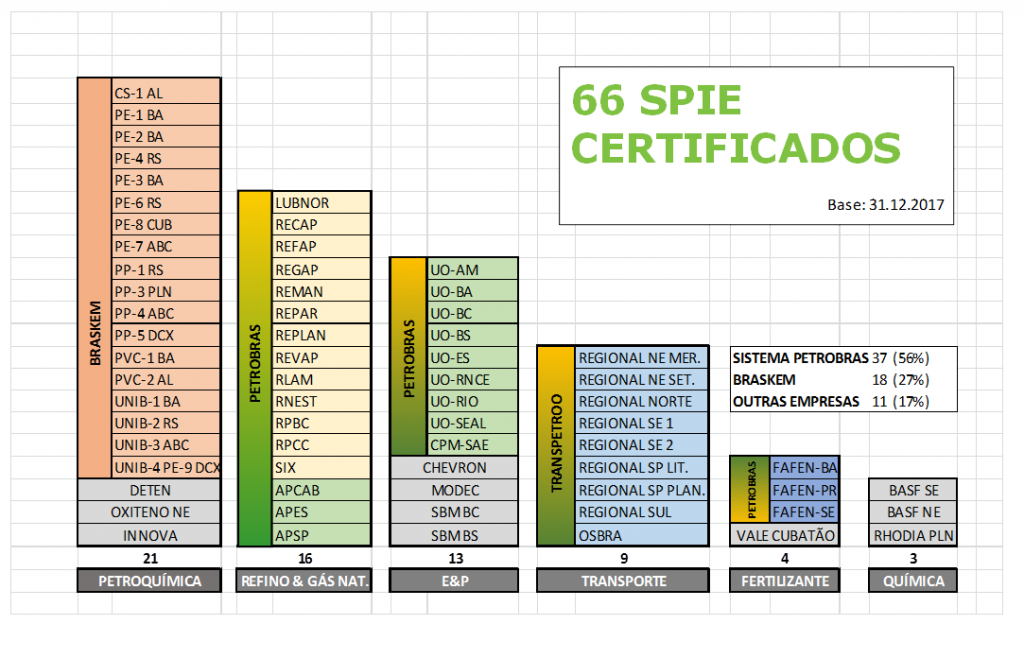This screenshot has height=659, width=1024.
Task: Click the "REGIONAL SP LIT." cell
Action: [x=641, y=468]
